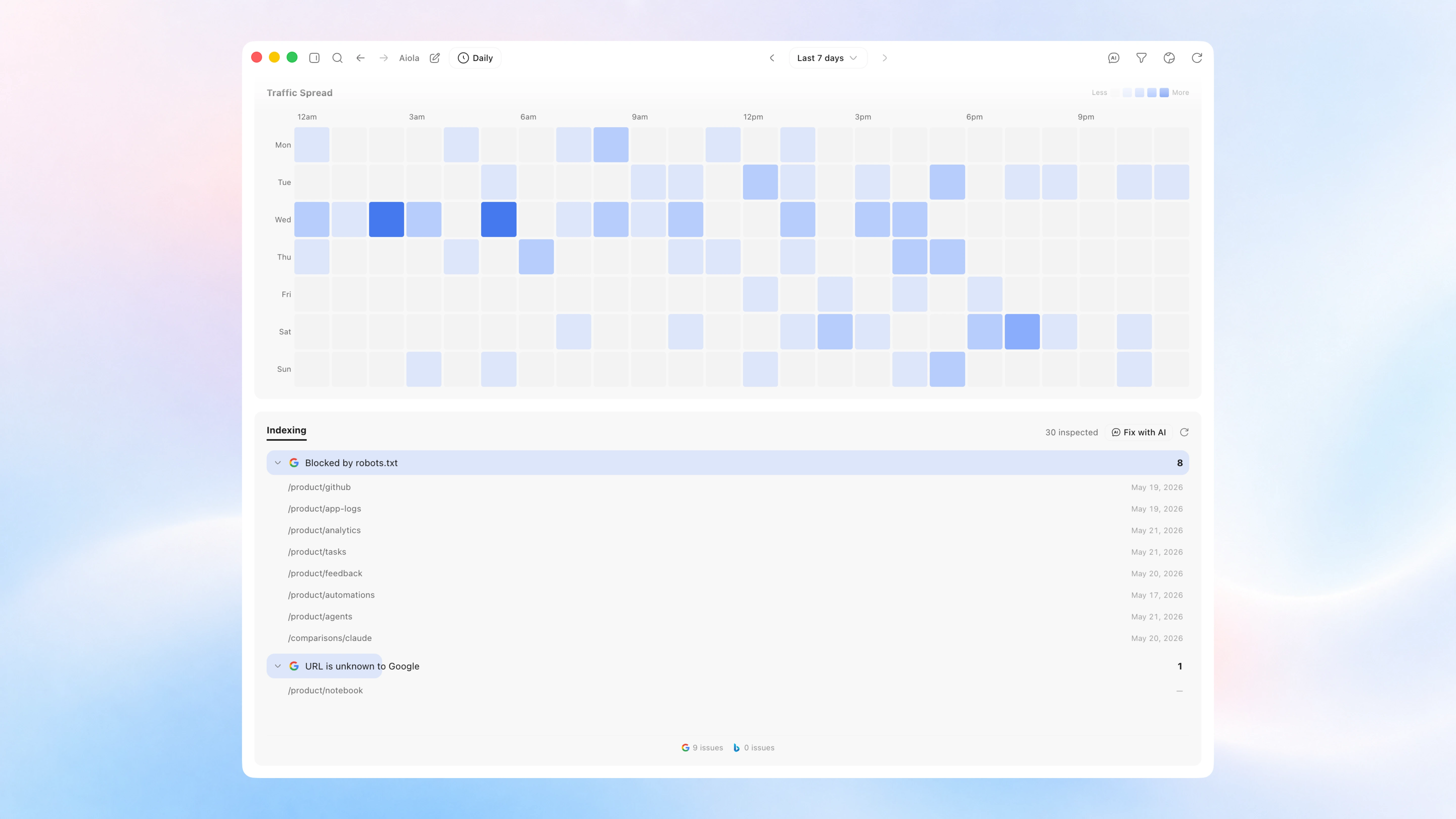Screen dimensions: 1456x819
Task: Go to next date range
Action: [x=884, y=58]
